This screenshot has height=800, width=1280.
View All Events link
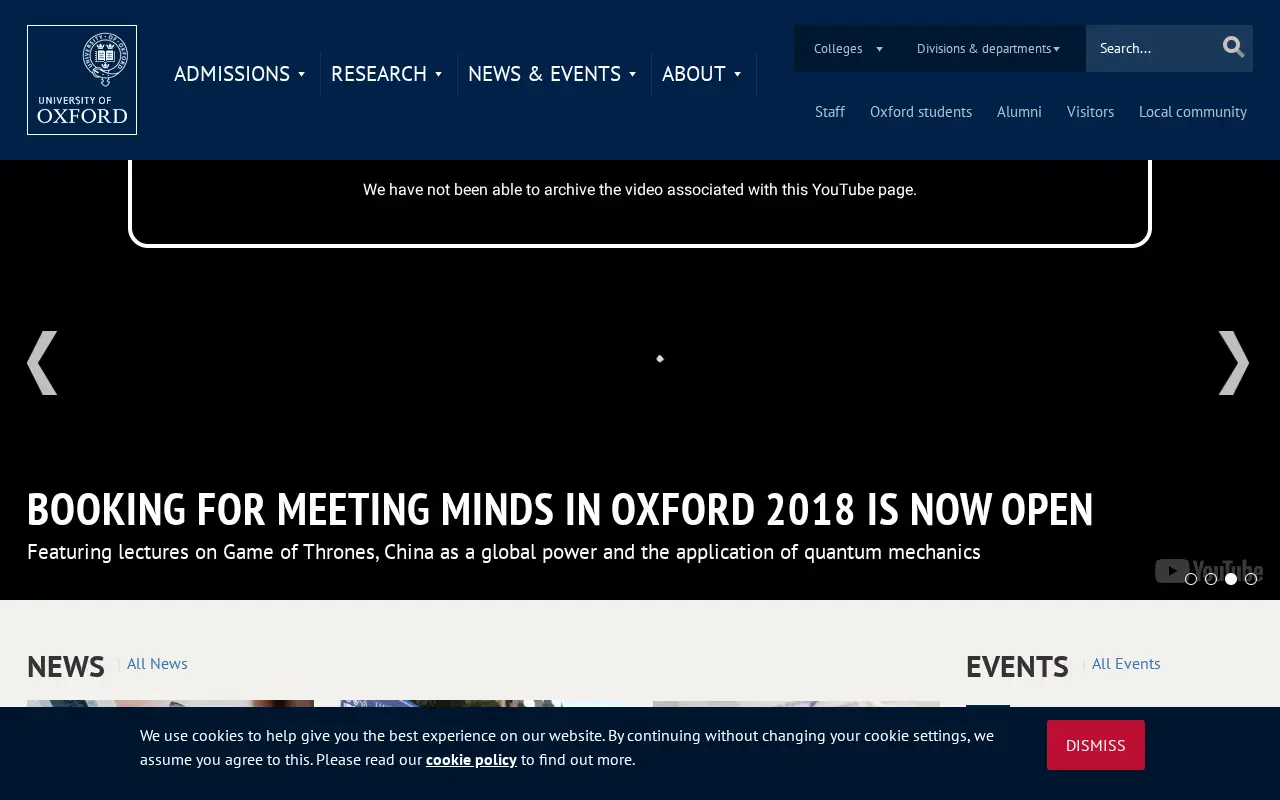1126,664
